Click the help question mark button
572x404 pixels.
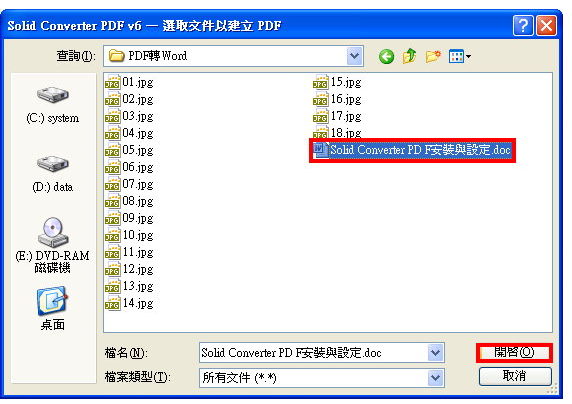[523, 26]
